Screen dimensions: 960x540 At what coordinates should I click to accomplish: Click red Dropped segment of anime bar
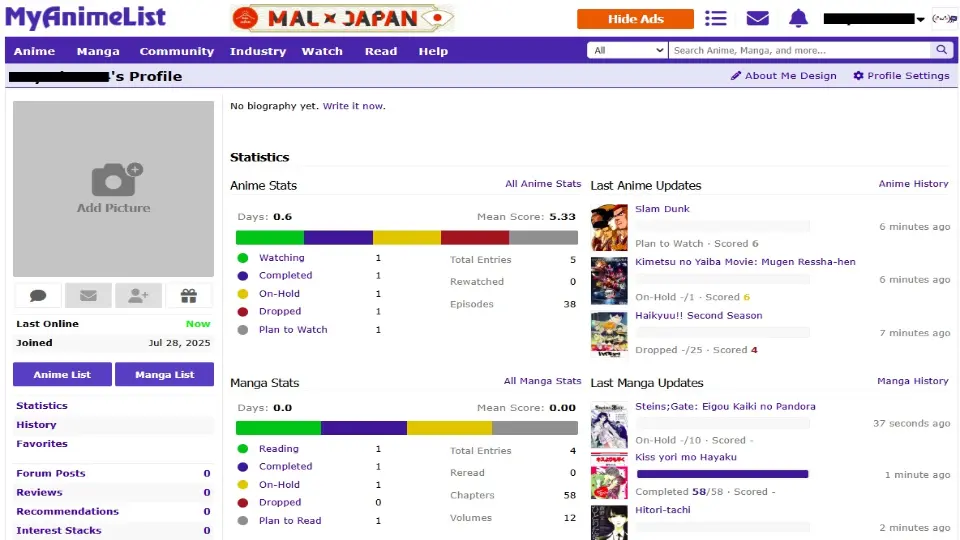coord(475,238)
